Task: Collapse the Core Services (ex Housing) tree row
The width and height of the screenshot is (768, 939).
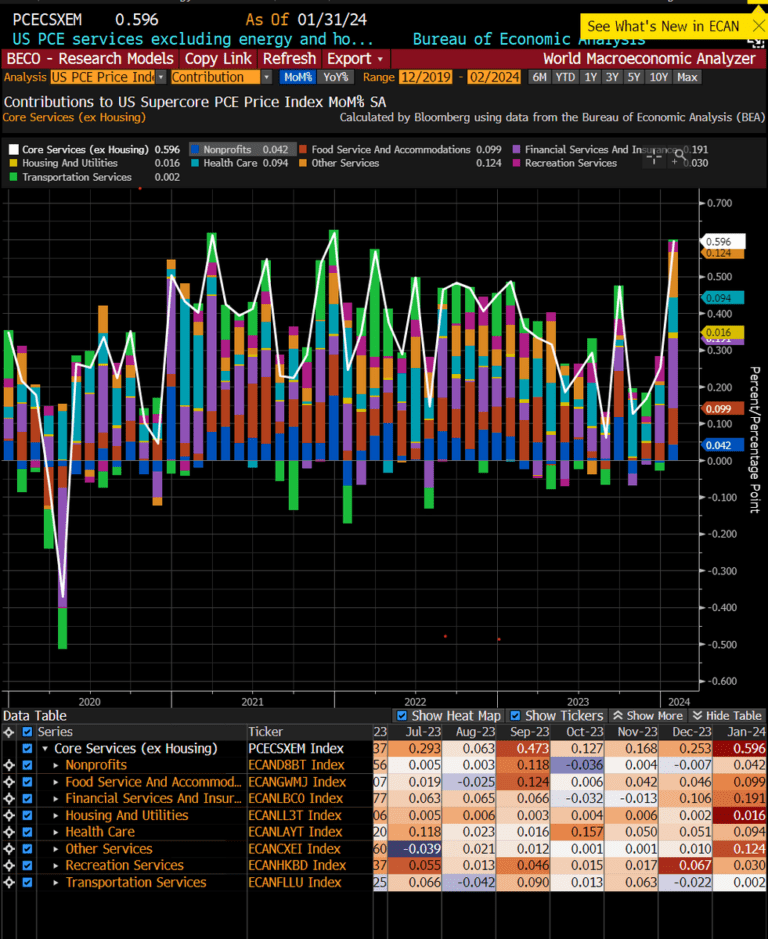Action: [46, 749]
